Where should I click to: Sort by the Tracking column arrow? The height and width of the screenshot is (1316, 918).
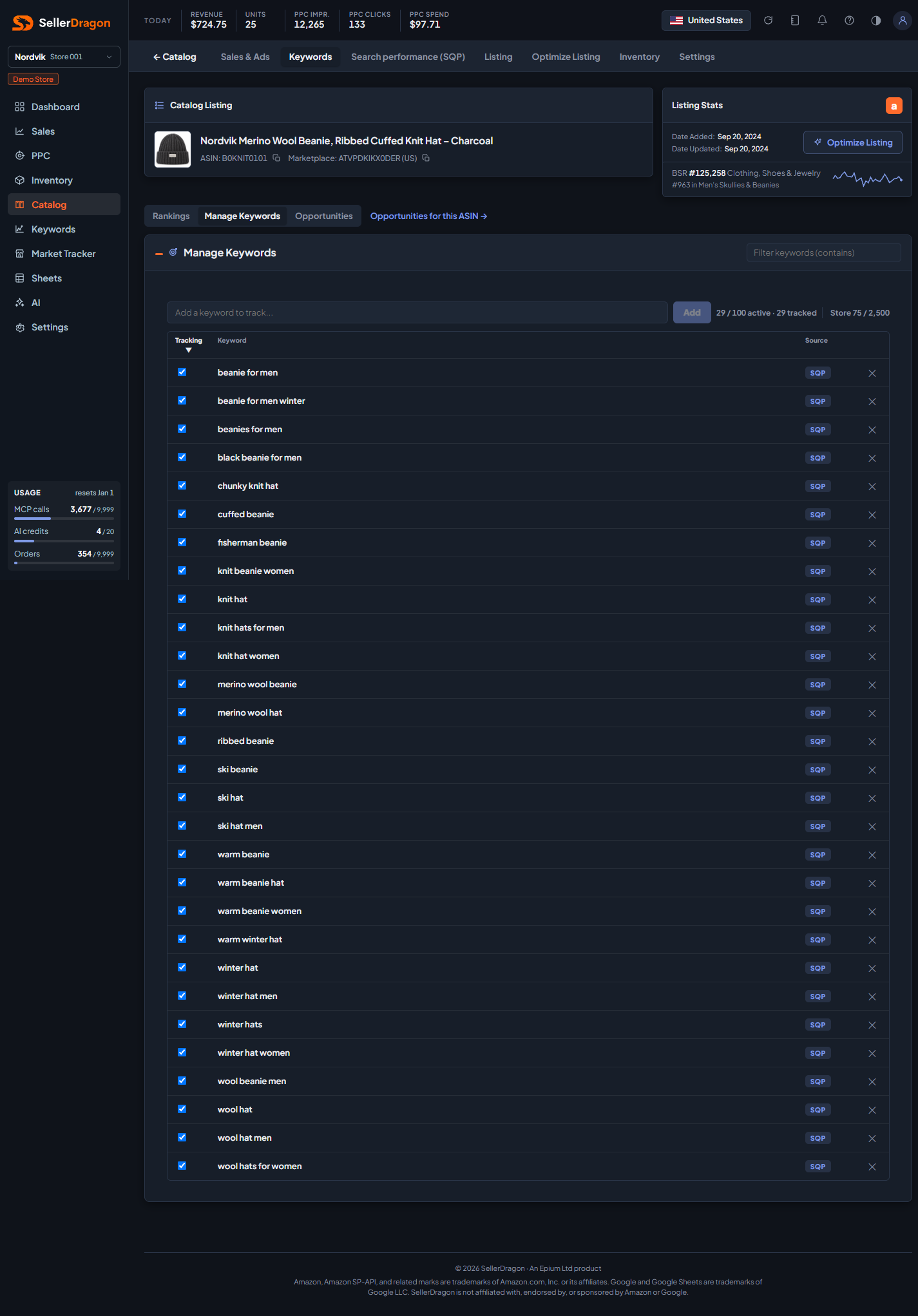(189, 350)
